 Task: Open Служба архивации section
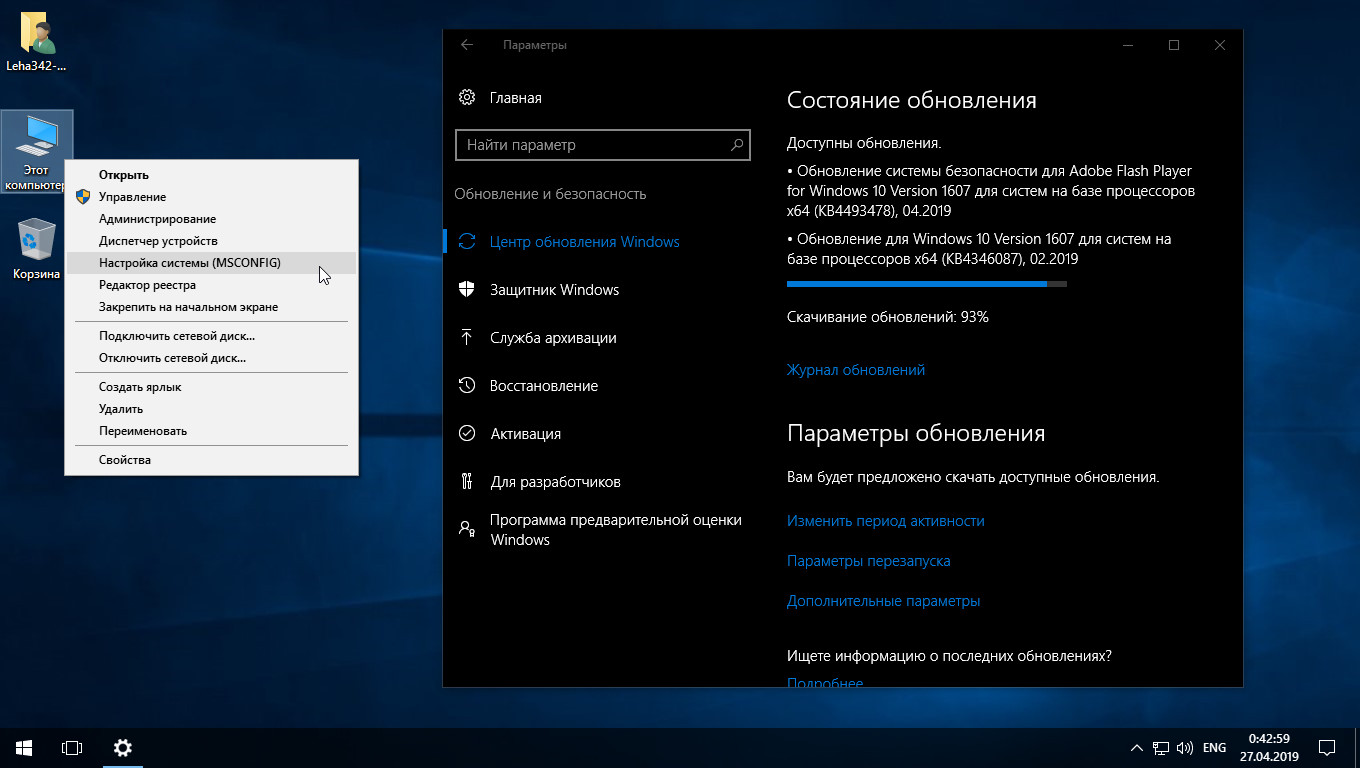(x=553, y=338)
